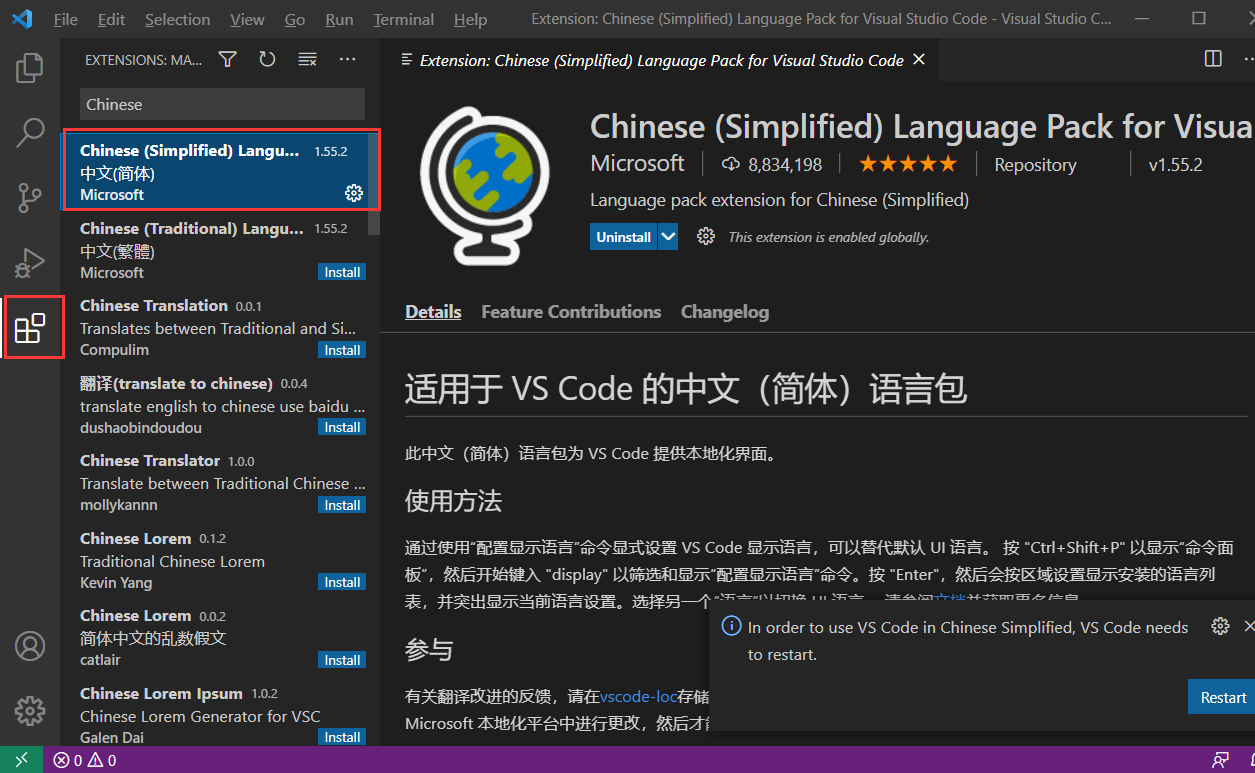This screenshot has width=1255, height=773.
Task: Open the Terminal menu
Action: [x=405, y=19]
